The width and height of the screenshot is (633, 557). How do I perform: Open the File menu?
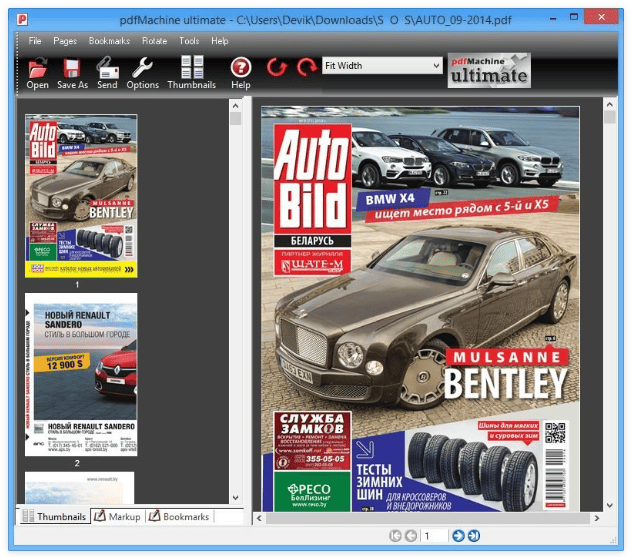tap(35, 41)
